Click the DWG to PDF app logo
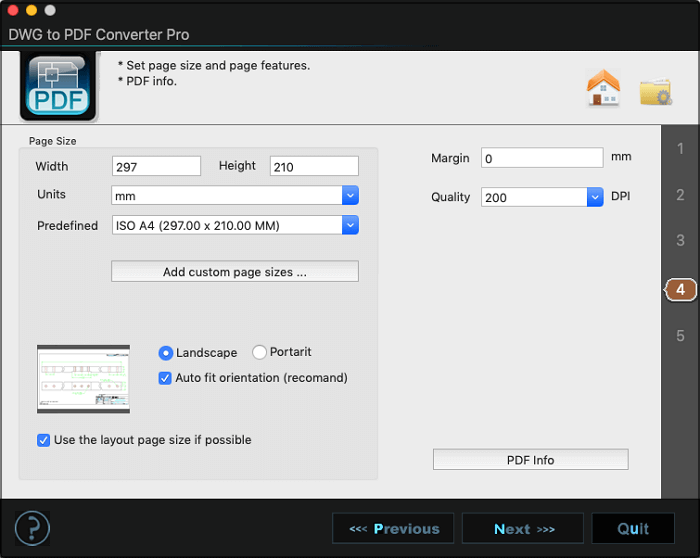Screen dimensions: 700x558 click(x=58, y=86)
